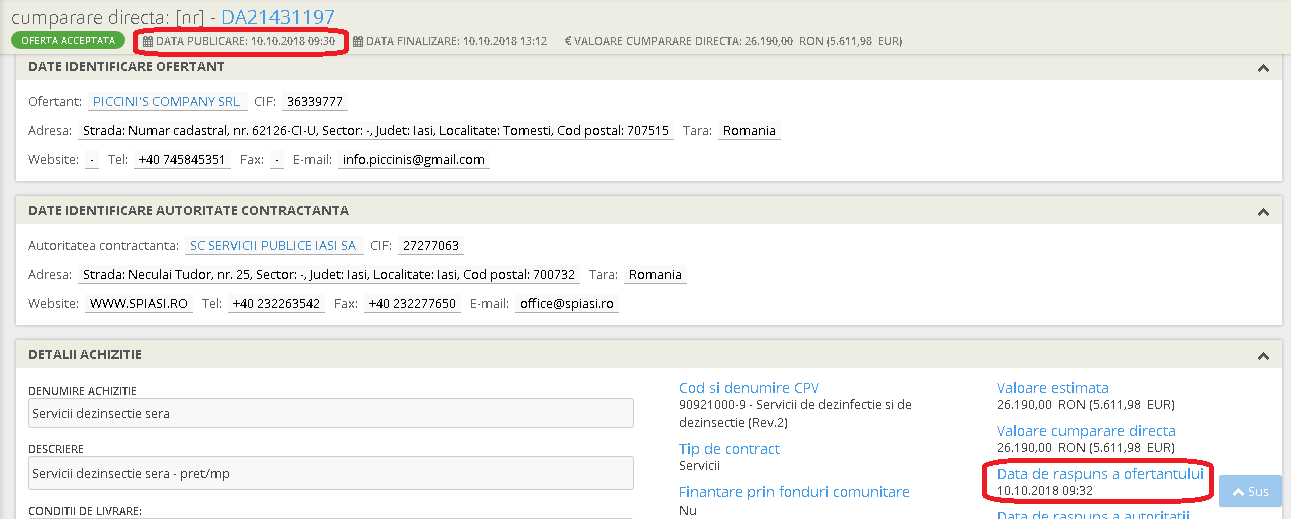
Task: Click the Valoare cumparare directa label
Action: tap(1086, 431)
